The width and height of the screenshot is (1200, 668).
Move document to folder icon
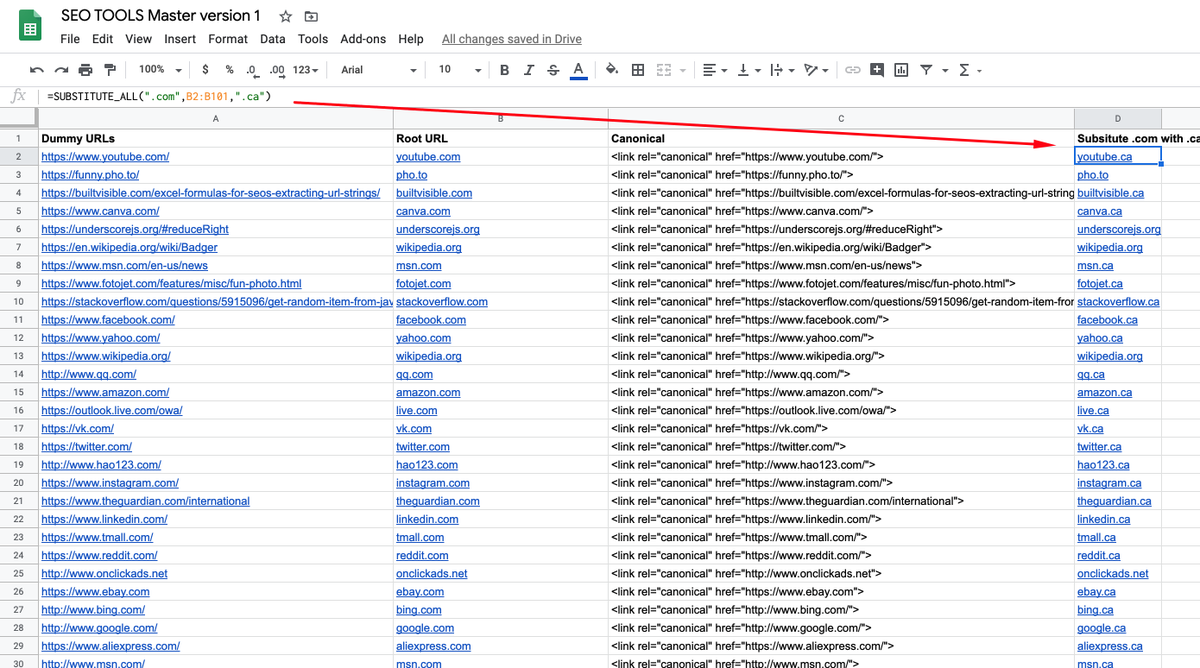click(312, 17)
